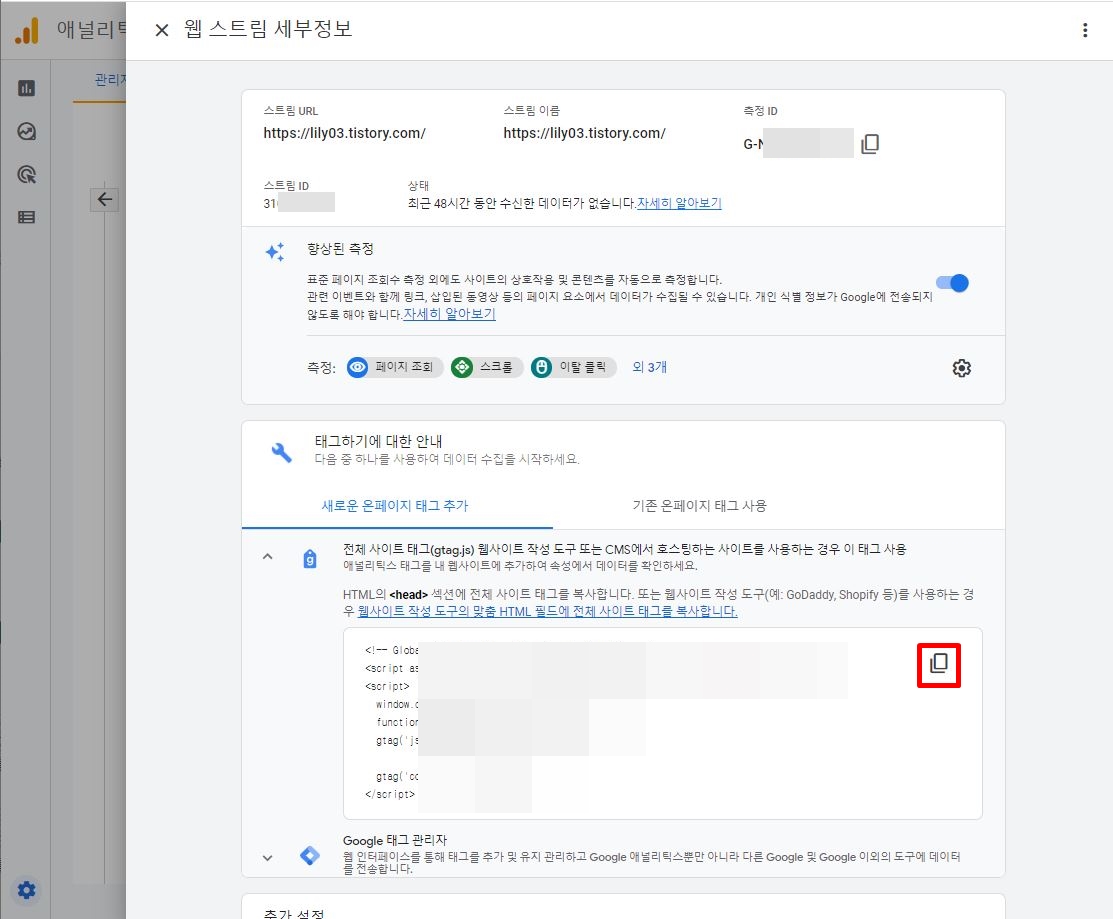Image resolution: width=1113 pixels, height=919 pixels.
Task: Click the Google 태그 관리자 title text
Action: coord(395,840)
